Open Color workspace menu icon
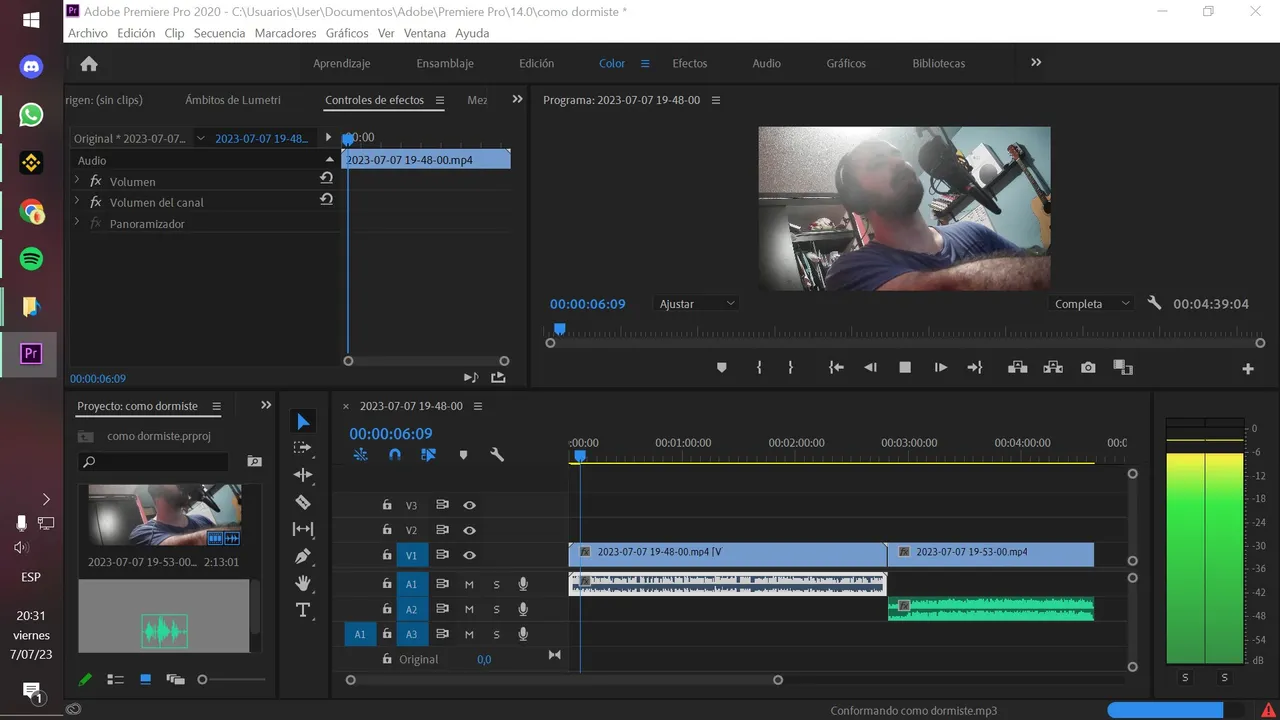 (645, 63)
